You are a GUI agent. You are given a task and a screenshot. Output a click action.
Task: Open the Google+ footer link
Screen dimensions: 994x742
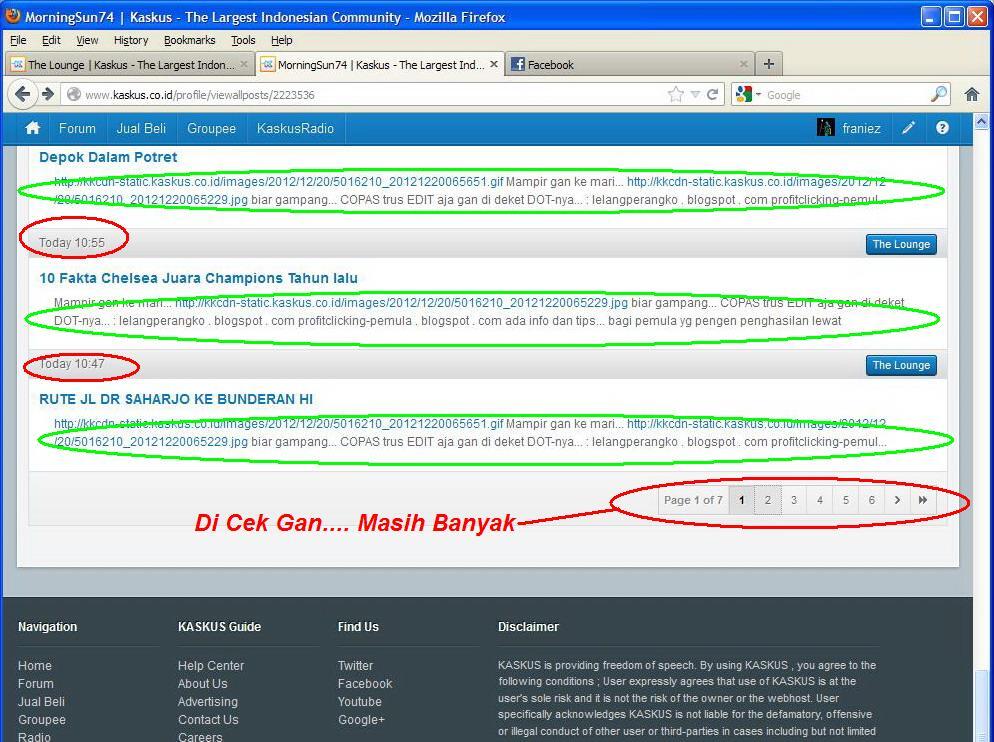pos(361,720)
